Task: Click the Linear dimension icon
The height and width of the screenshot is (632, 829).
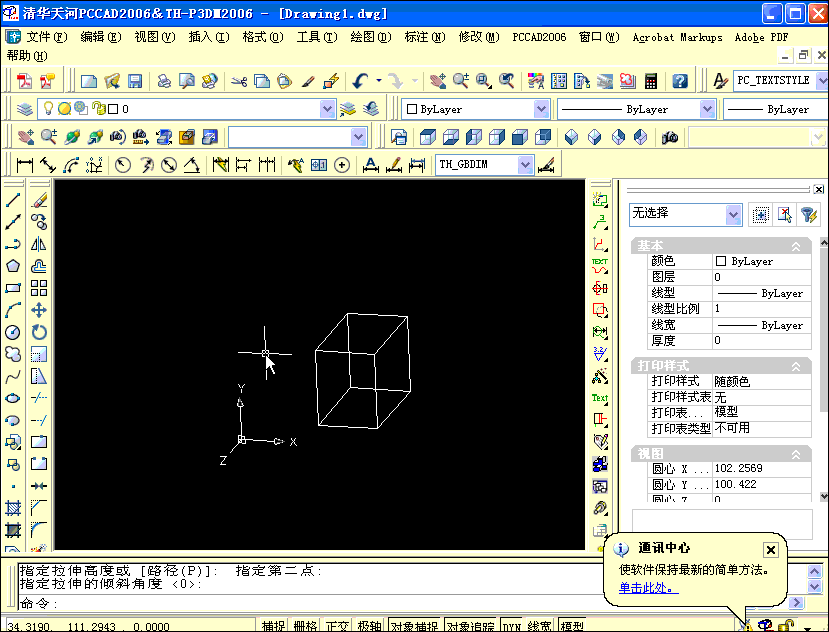Action: (x=24, y=165)
